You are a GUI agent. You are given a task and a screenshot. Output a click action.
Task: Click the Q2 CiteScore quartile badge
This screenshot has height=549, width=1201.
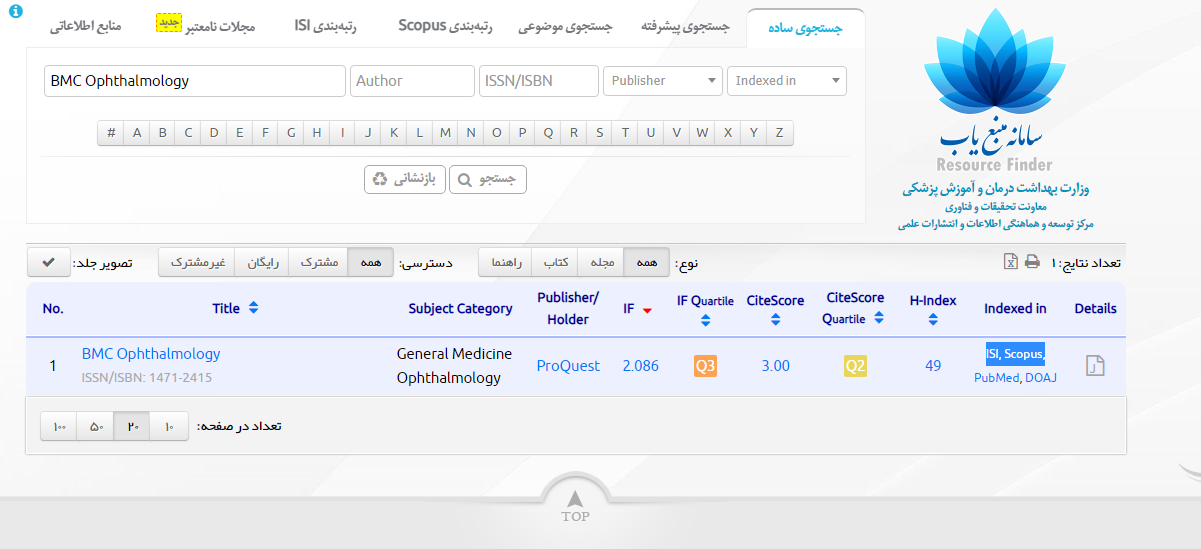coord(855,366)
